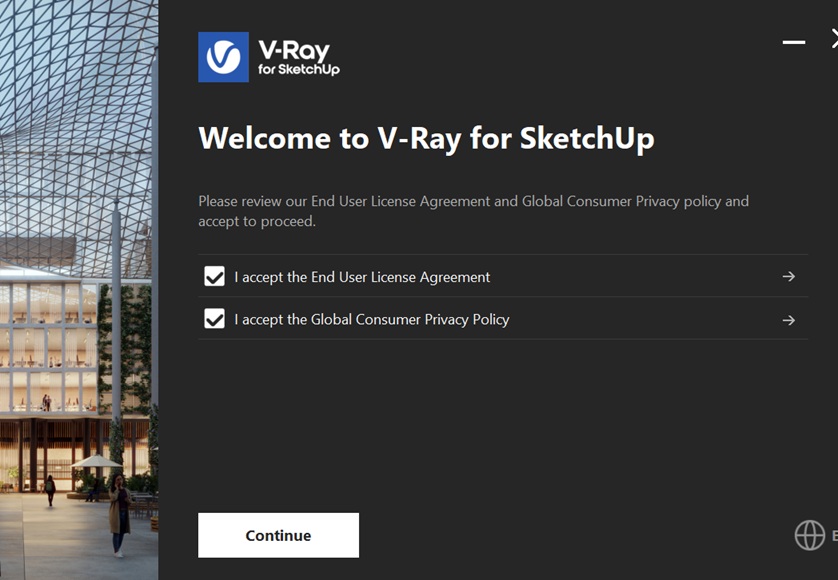Click the minimize dash icon

click(794, 42)
